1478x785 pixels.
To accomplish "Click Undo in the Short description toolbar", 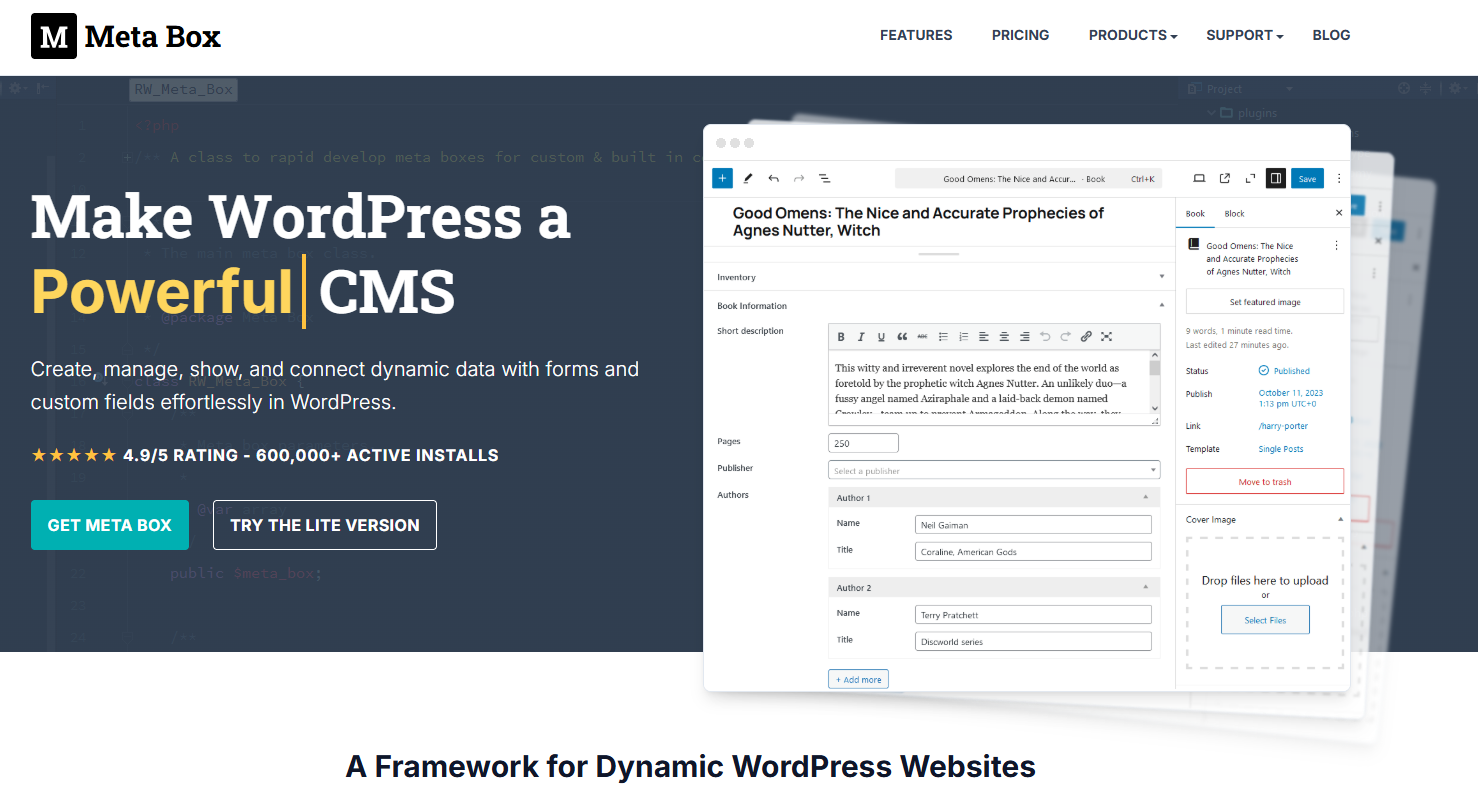I will coord(1045,336).
